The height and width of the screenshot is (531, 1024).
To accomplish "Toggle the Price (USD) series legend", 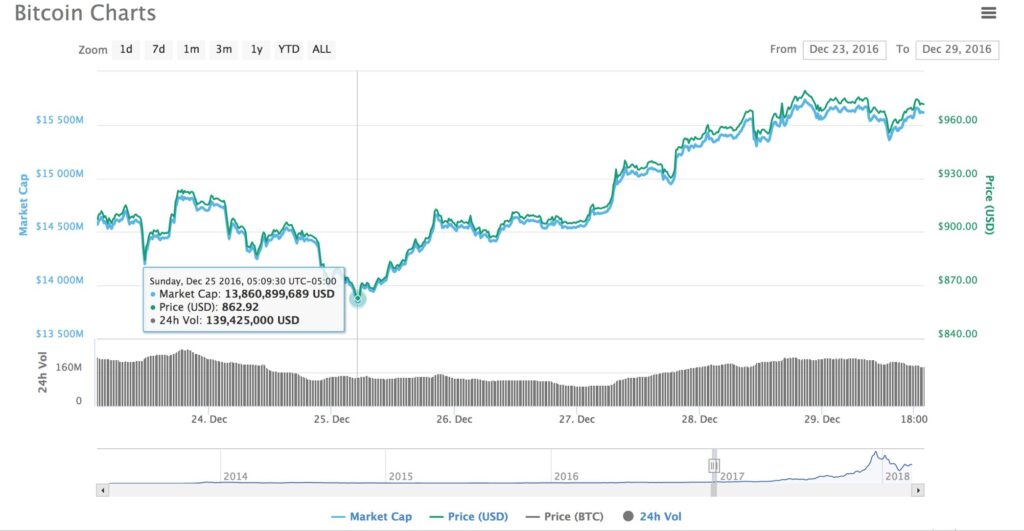I will [x=469, y=517].
